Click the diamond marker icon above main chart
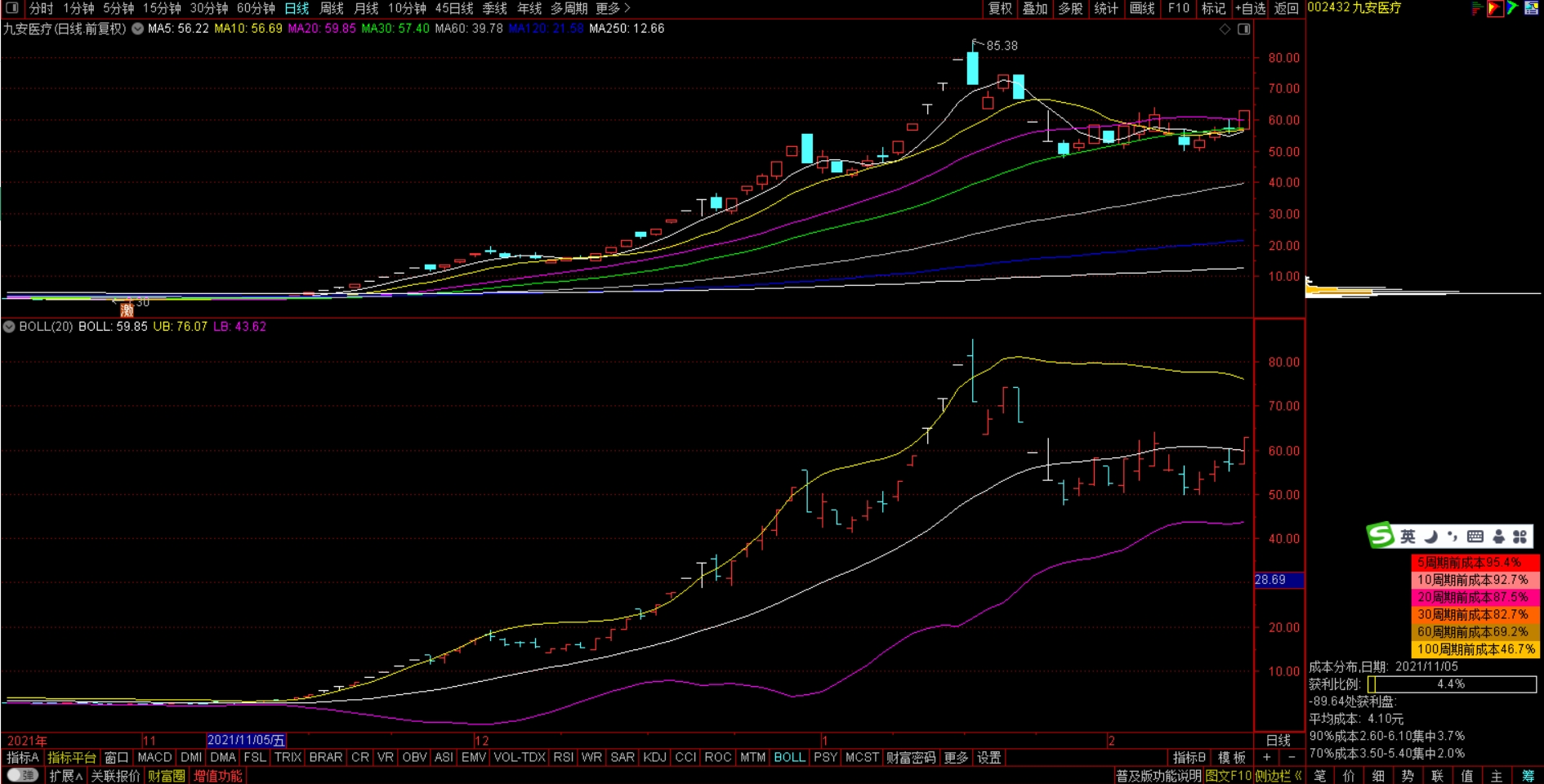This screenshot has width=1544, height=784. click(1225, 29)
